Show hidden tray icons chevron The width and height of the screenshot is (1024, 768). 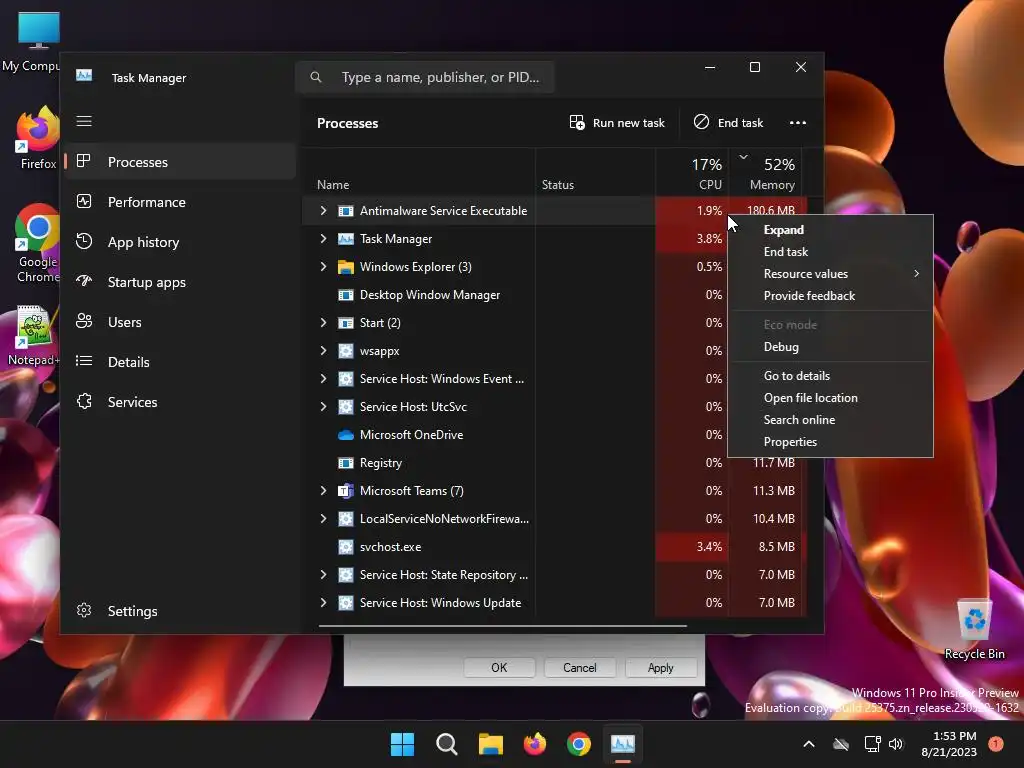(x=808, y=744)
